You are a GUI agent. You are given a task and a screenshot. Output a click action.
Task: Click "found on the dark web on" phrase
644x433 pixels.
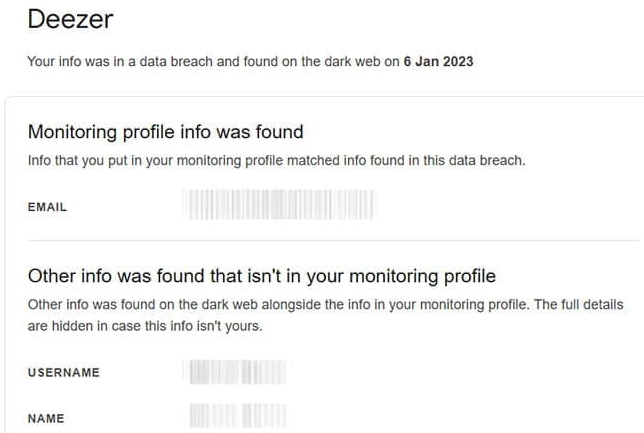(x=322, y=62)
